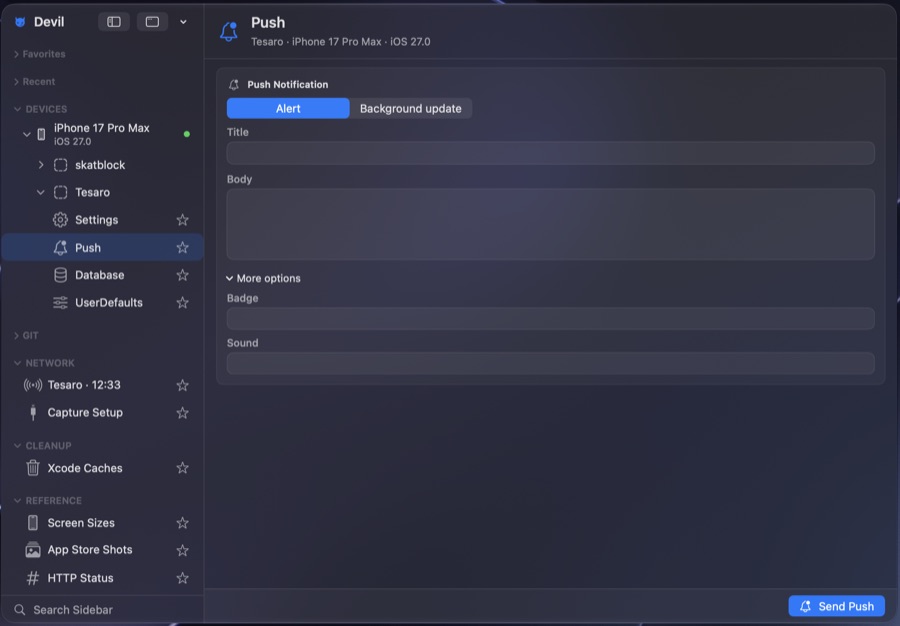Expand the skatblock app node

tap(40, 165)
